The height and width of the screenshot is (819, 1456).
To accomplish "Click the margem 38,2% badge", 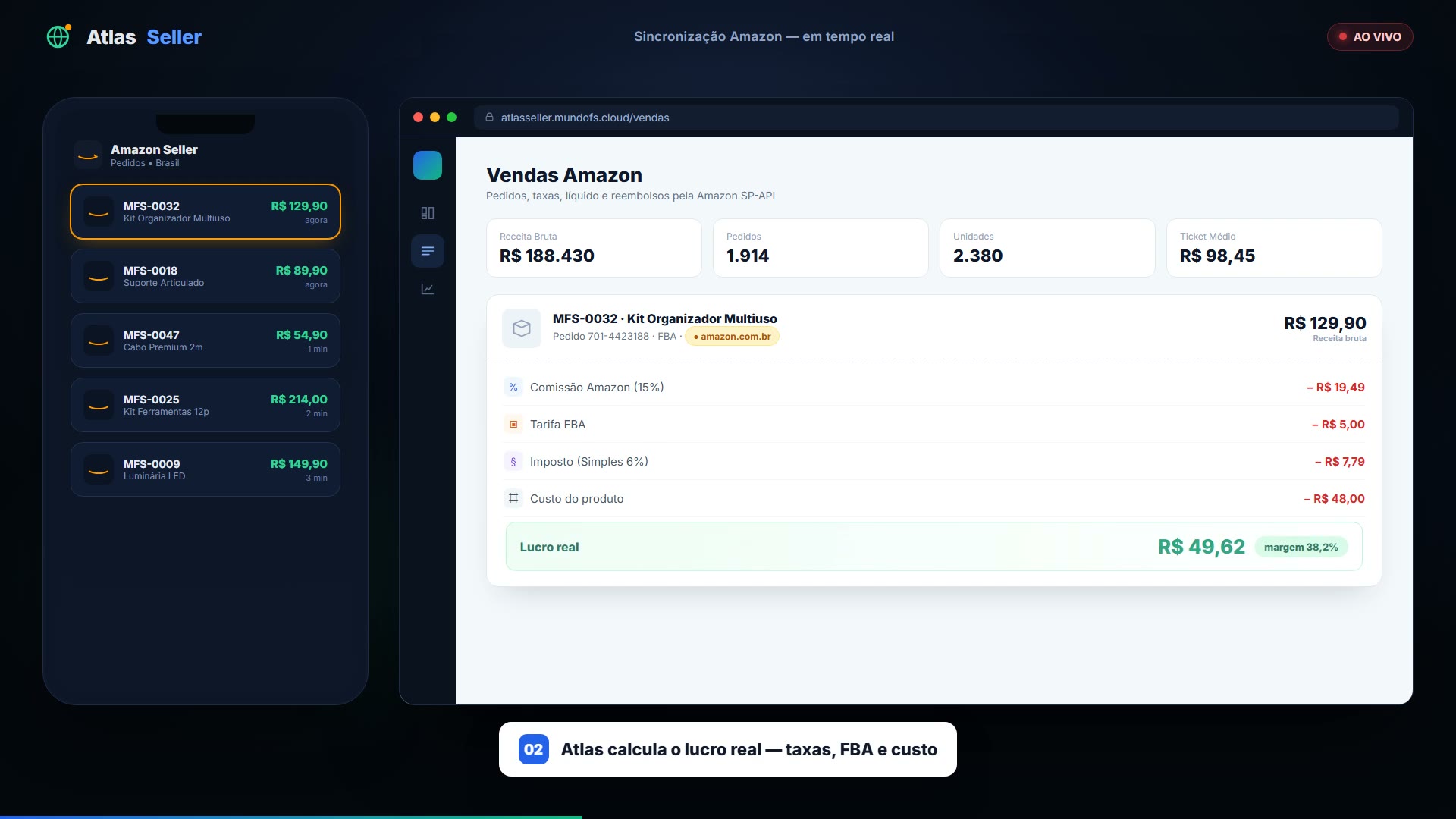I will pyautogui.click(x=1301, y=548).
